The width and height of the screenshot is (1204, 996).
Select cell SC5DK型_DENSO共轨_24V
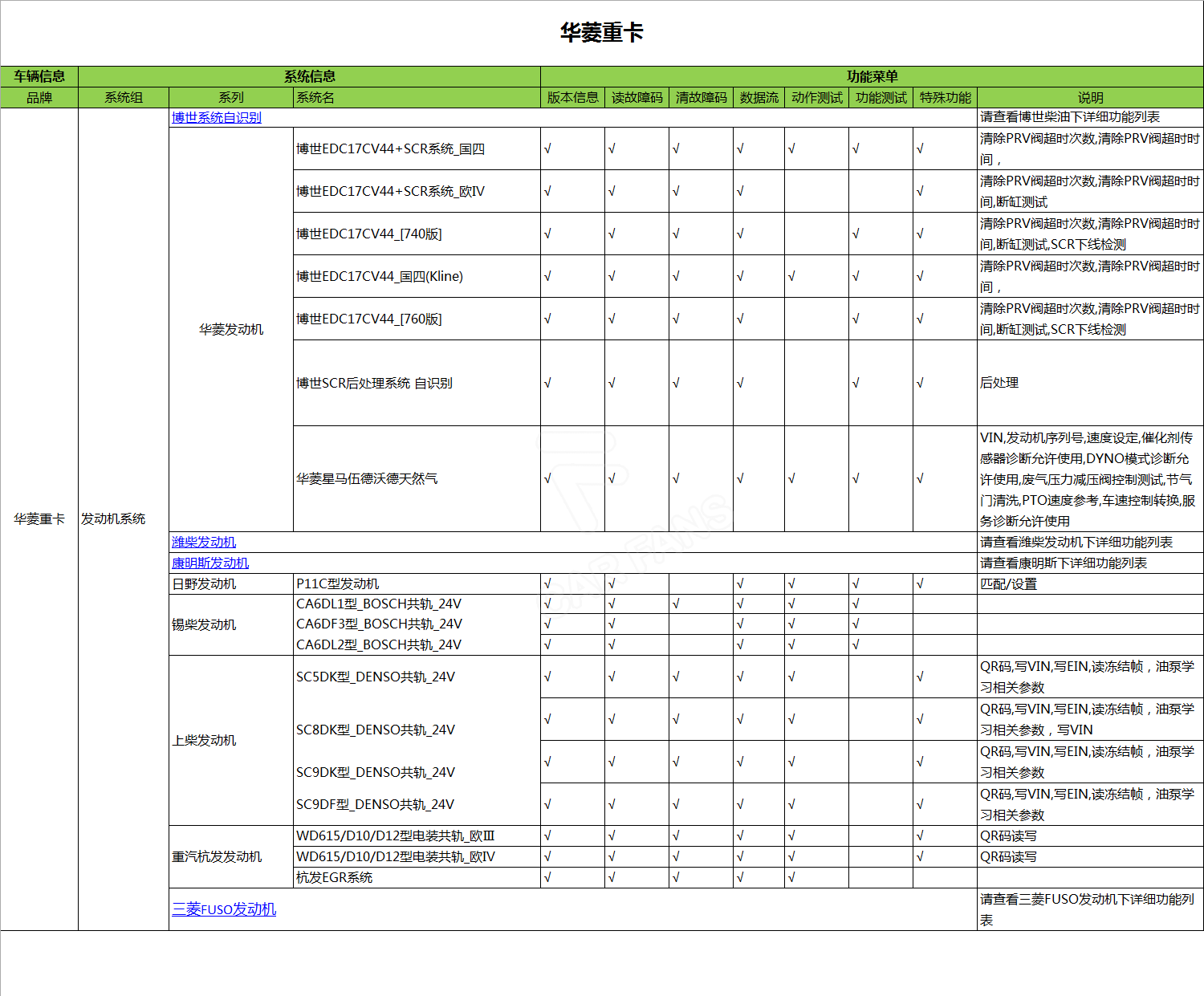click(417, 677)
